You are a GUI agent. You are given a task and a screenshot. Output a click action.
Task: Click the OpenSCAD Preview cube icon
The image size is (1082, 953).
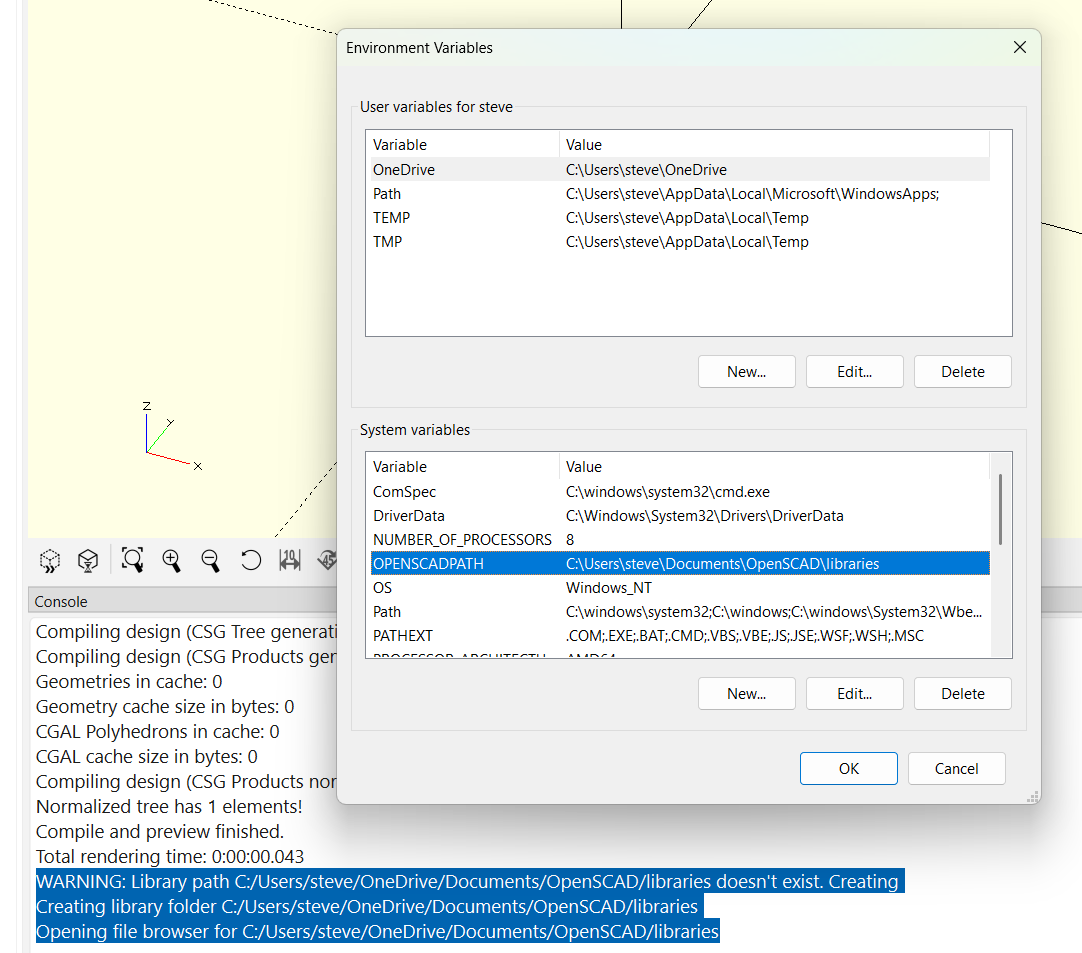click(x=50, y=560)
